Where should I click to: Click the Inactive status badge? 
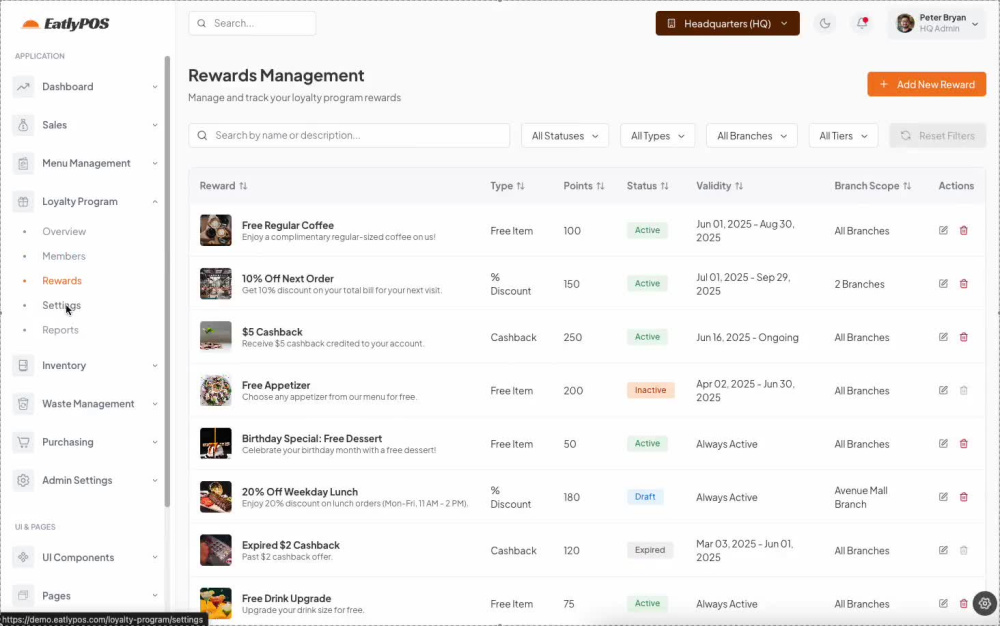650,390
